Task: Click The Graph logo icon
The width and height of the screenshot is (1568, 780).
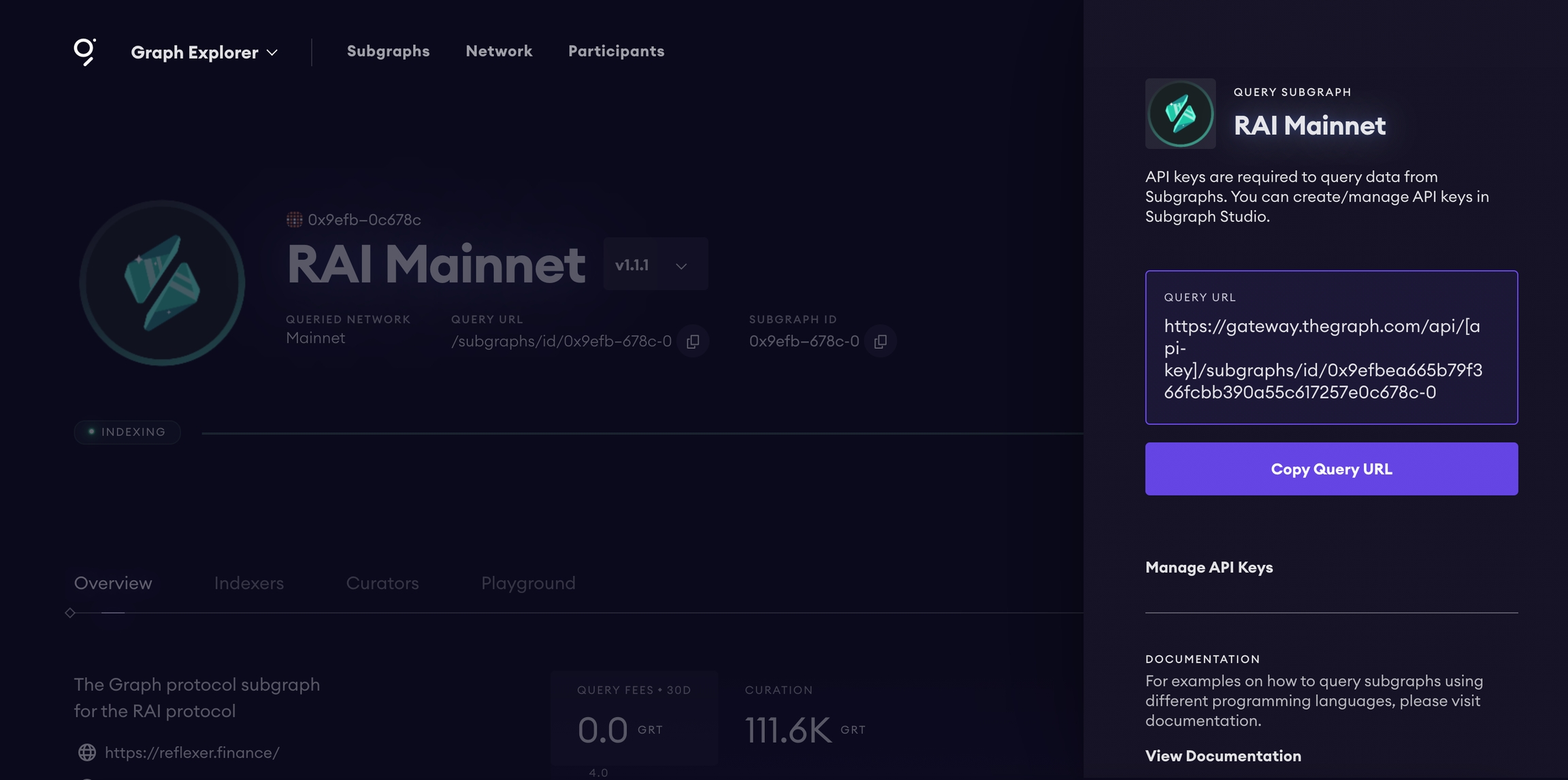Action: point(85,52)
